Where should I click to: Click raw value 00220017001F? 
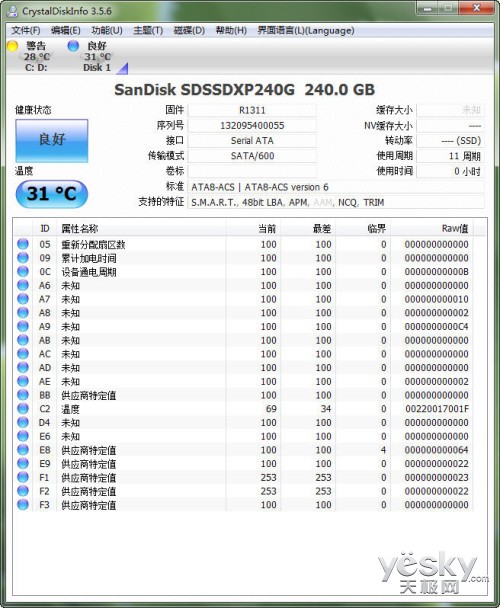pos(437,409)
